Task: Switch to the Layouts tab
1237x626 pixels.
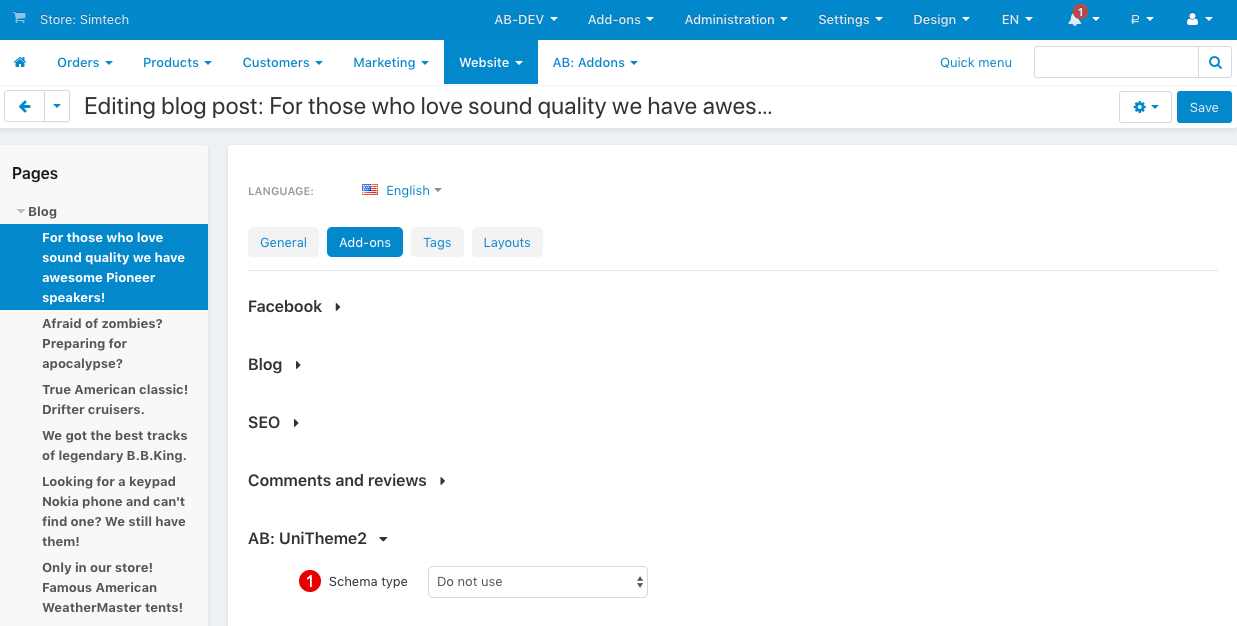Action: (507, 242)
